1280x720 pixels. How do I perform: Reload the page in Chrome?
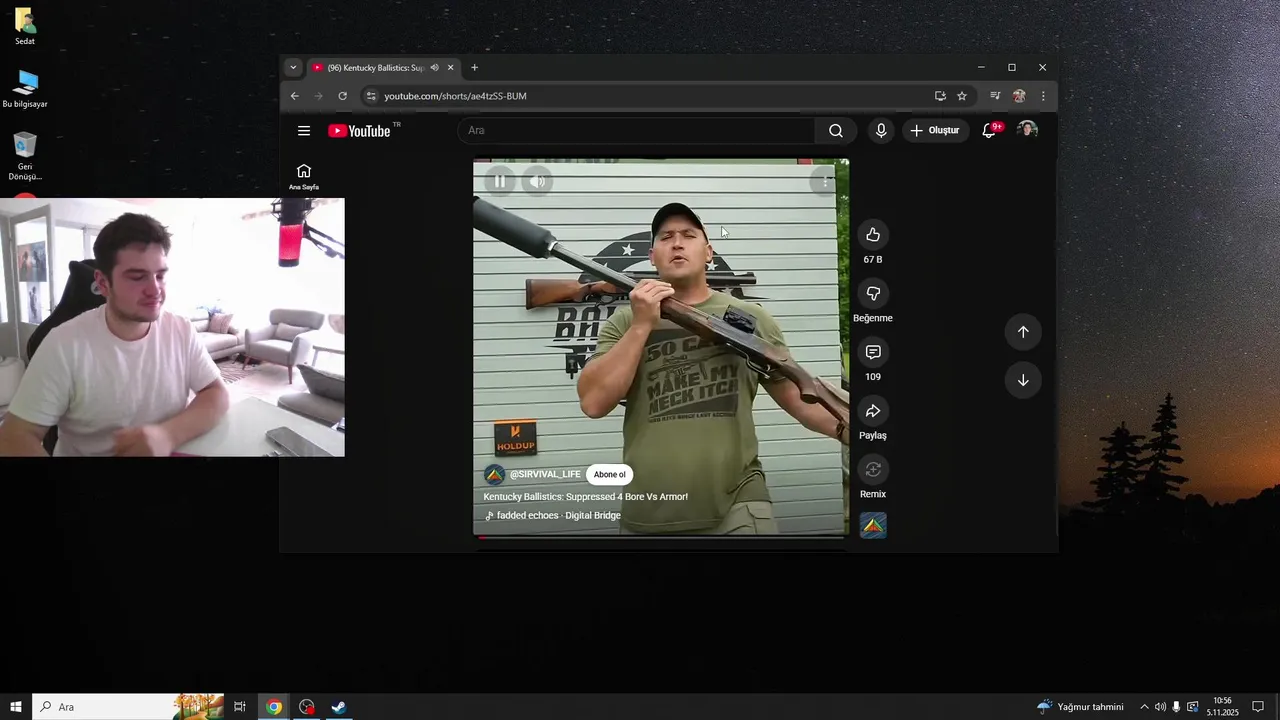coord(343,96)
